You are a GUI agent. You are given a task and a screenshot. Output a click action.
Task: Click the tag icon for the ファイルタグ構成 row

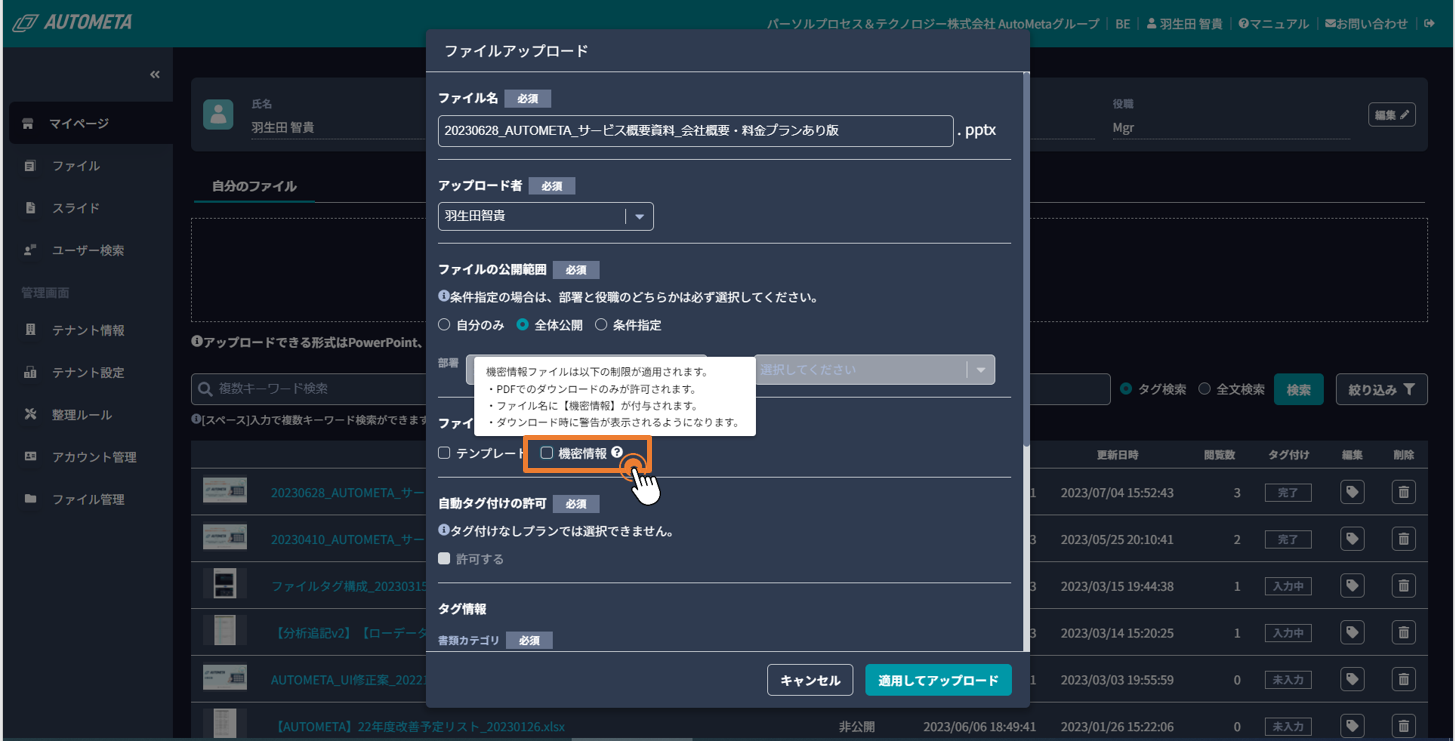[x=1352, y=586]
